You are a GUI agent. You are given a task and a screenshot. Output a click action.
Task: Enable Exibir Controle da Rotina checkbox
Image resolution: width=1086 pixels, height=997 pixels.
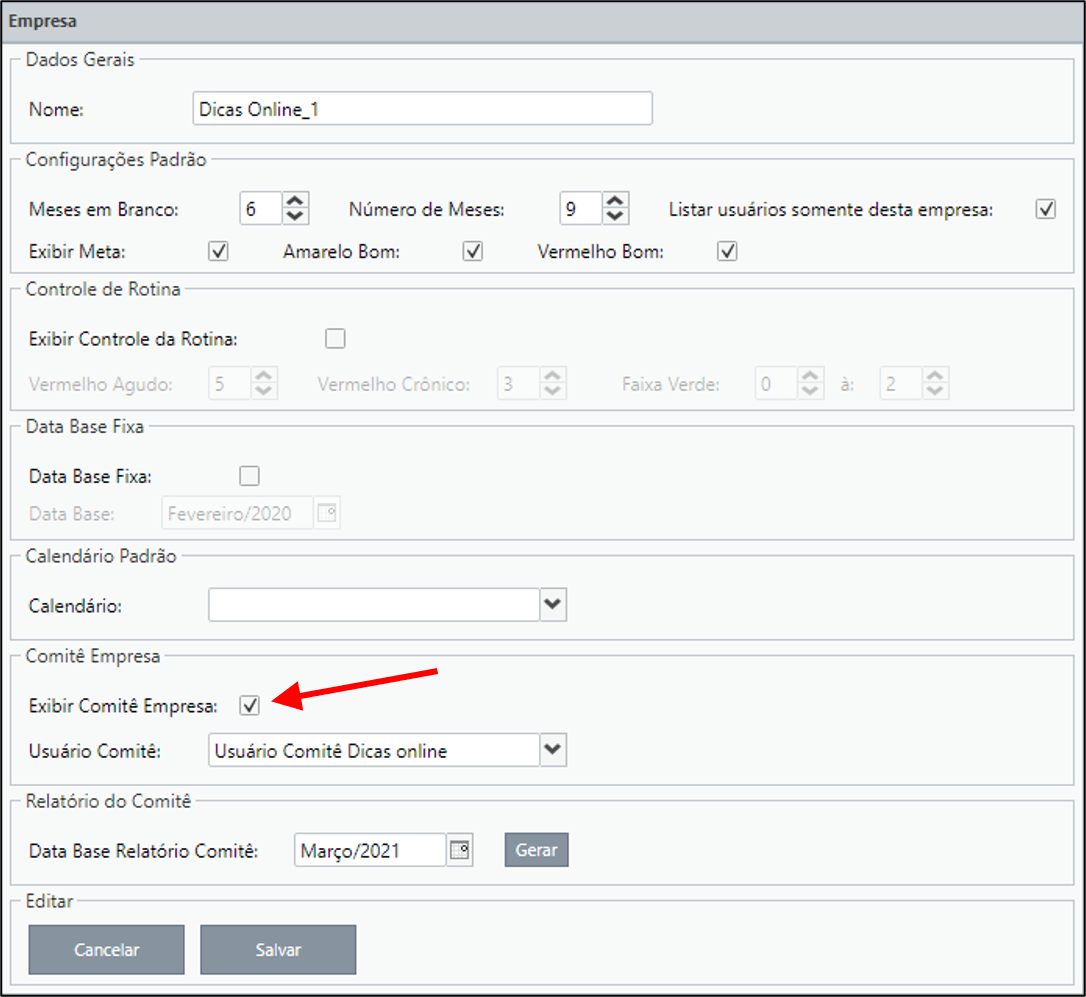point(335,338)
